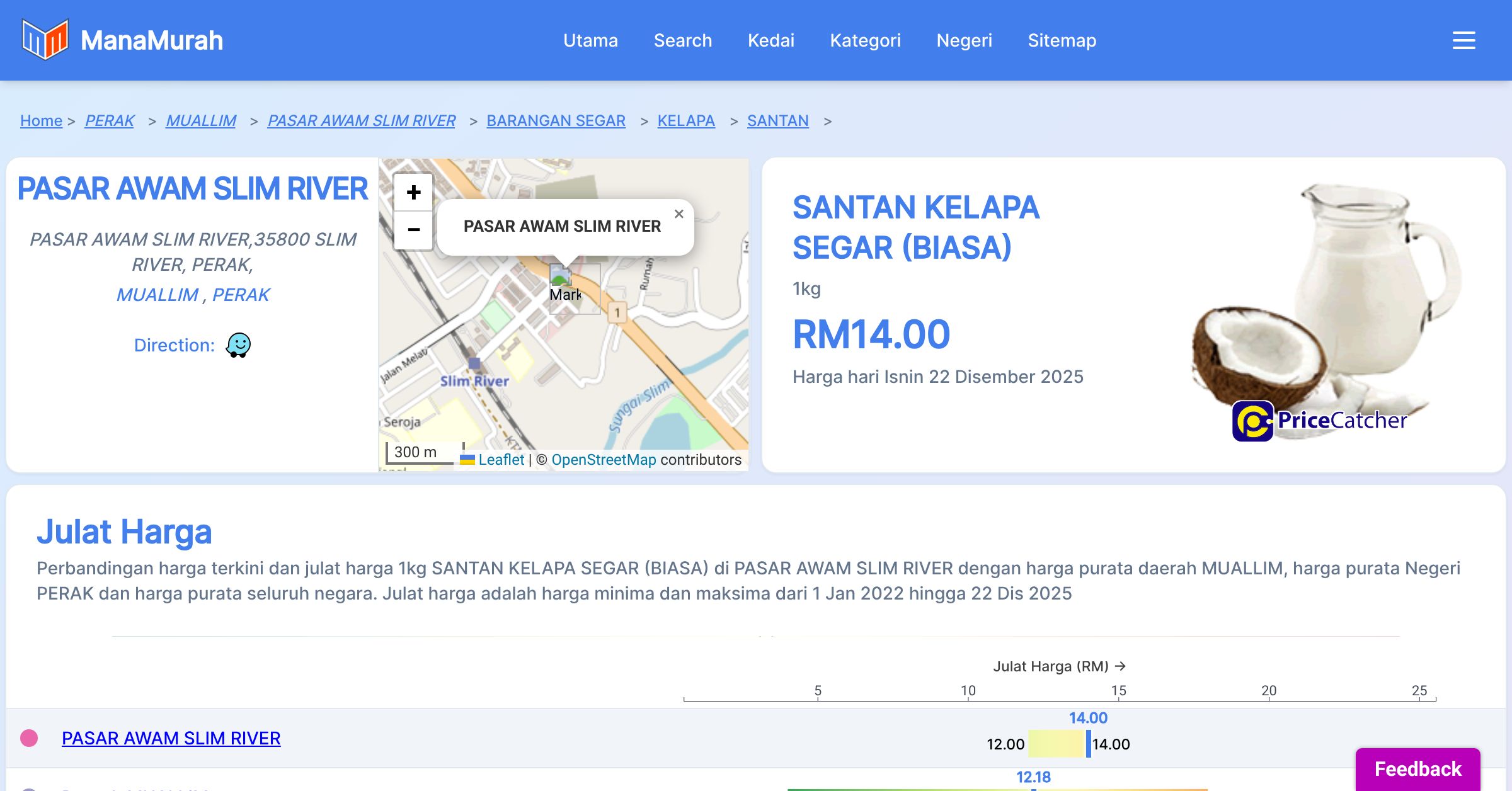Click BARANGAN SEGAR breadcrumb link
This screenshot has height=791, width=1512.
pos(556,120)
